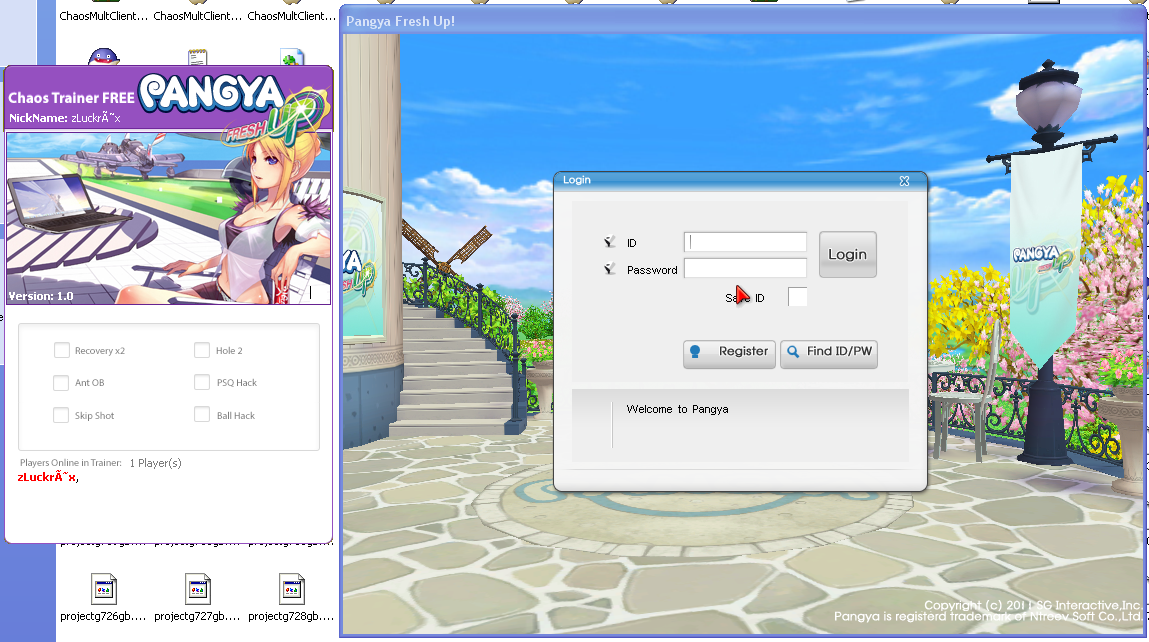Click the Find ID/PW magnifier icon

point(793,352)
